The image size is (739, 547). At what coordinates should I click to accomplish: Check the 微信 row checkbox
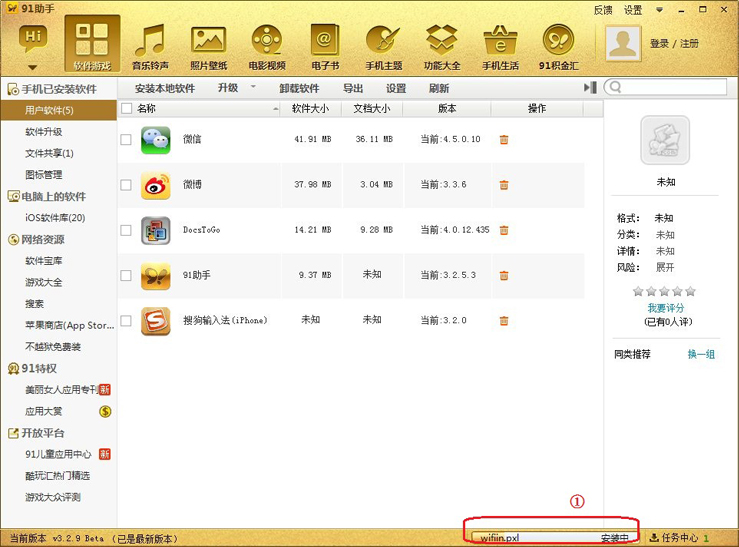126,139
